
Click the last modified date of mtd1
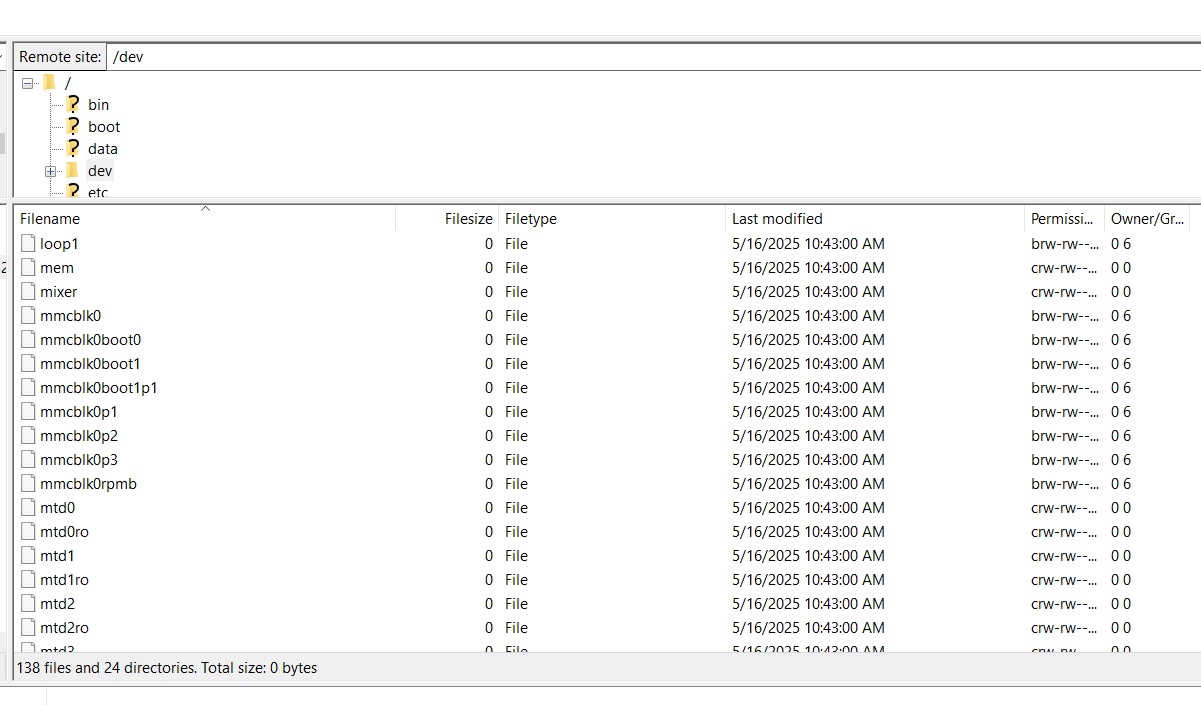pos(808,555)
